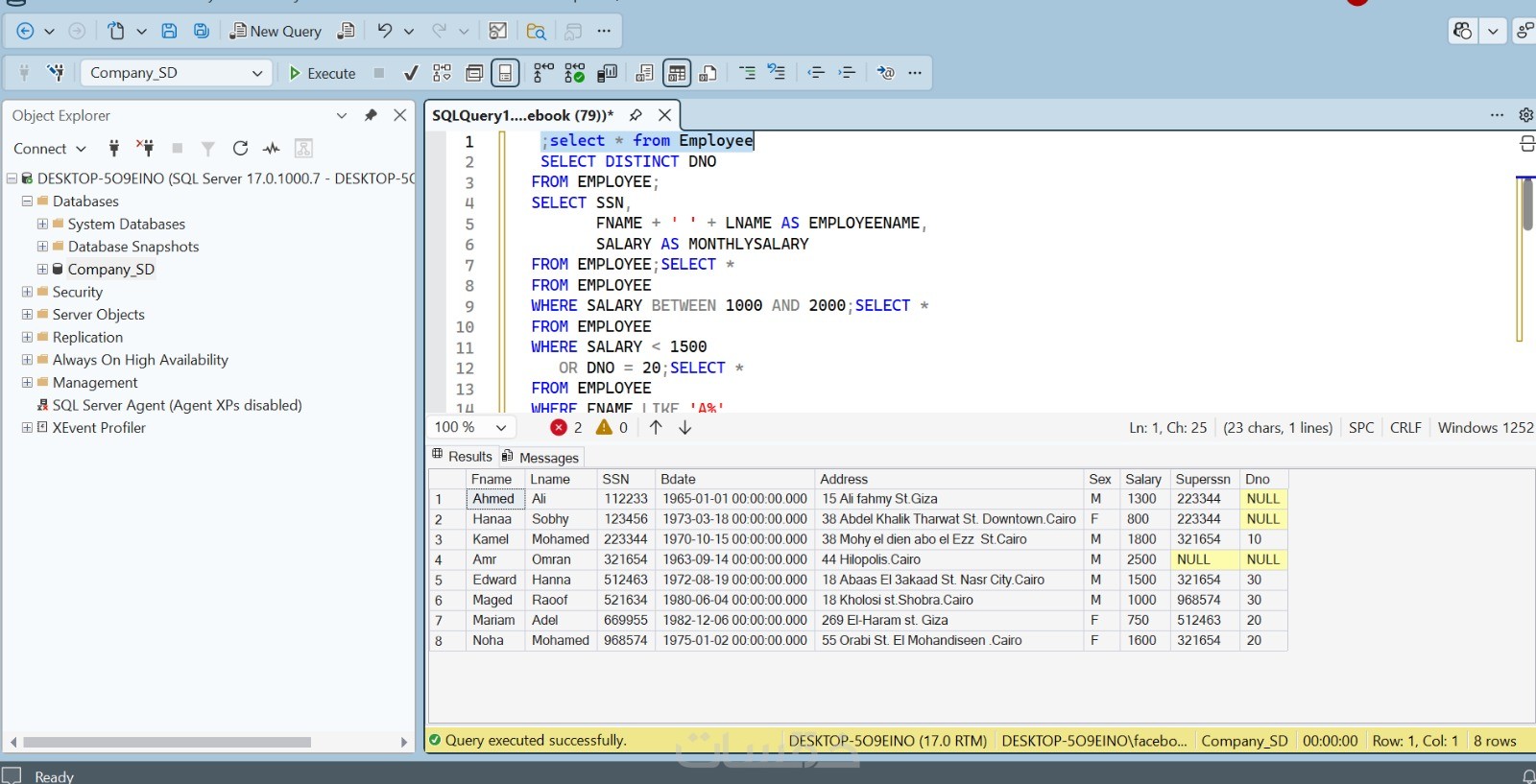Open the Company_SD database dropdown
Viewport: 1536px width, 784px height.
257,73
